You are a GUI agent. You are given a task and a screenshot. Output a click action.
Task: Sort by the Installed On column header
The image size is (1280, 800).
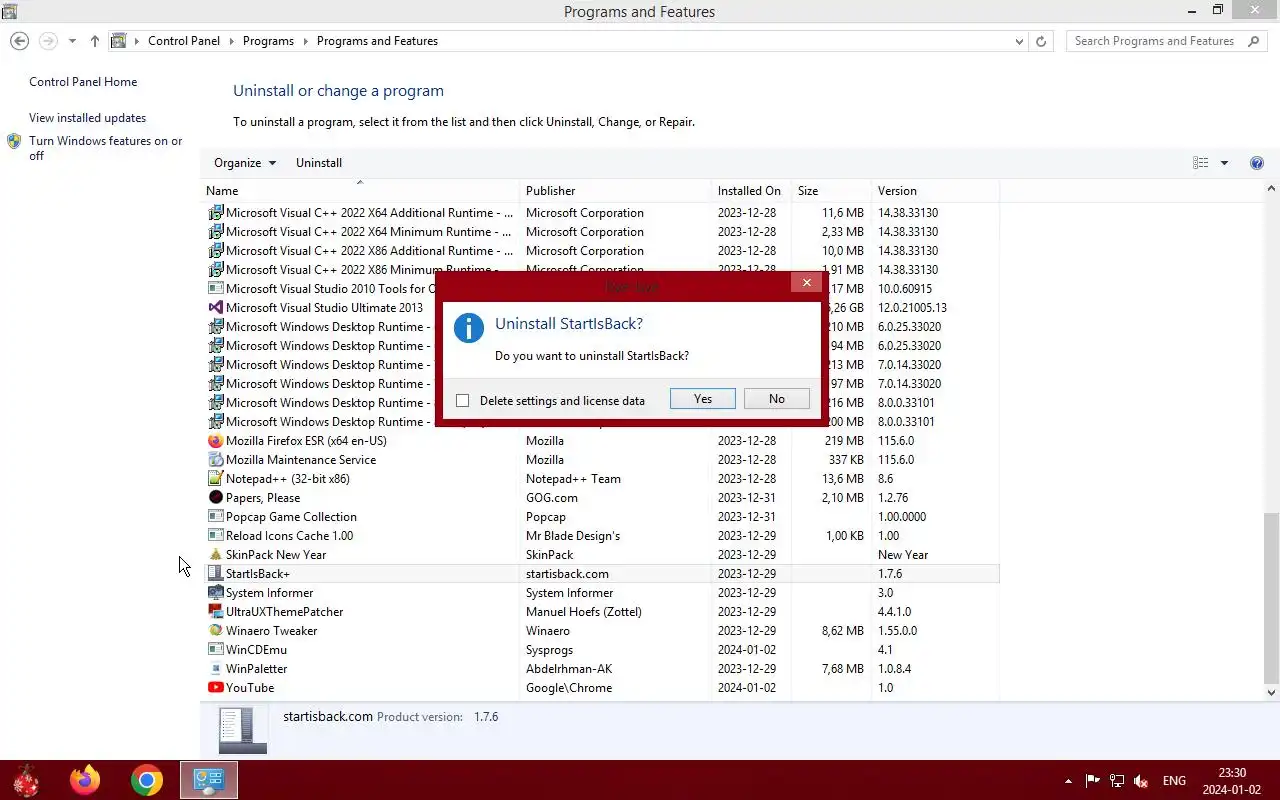(x=751, y=191)
